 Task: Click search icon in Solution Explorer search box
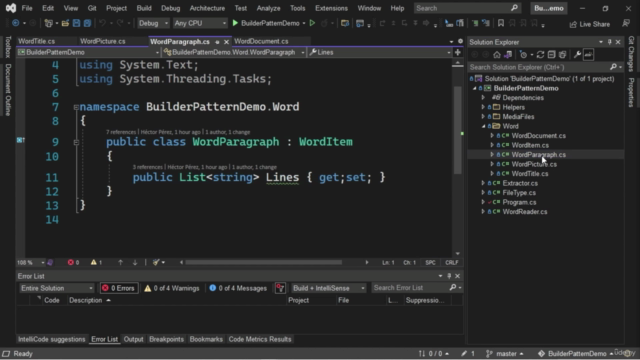(x=613, y=67)
